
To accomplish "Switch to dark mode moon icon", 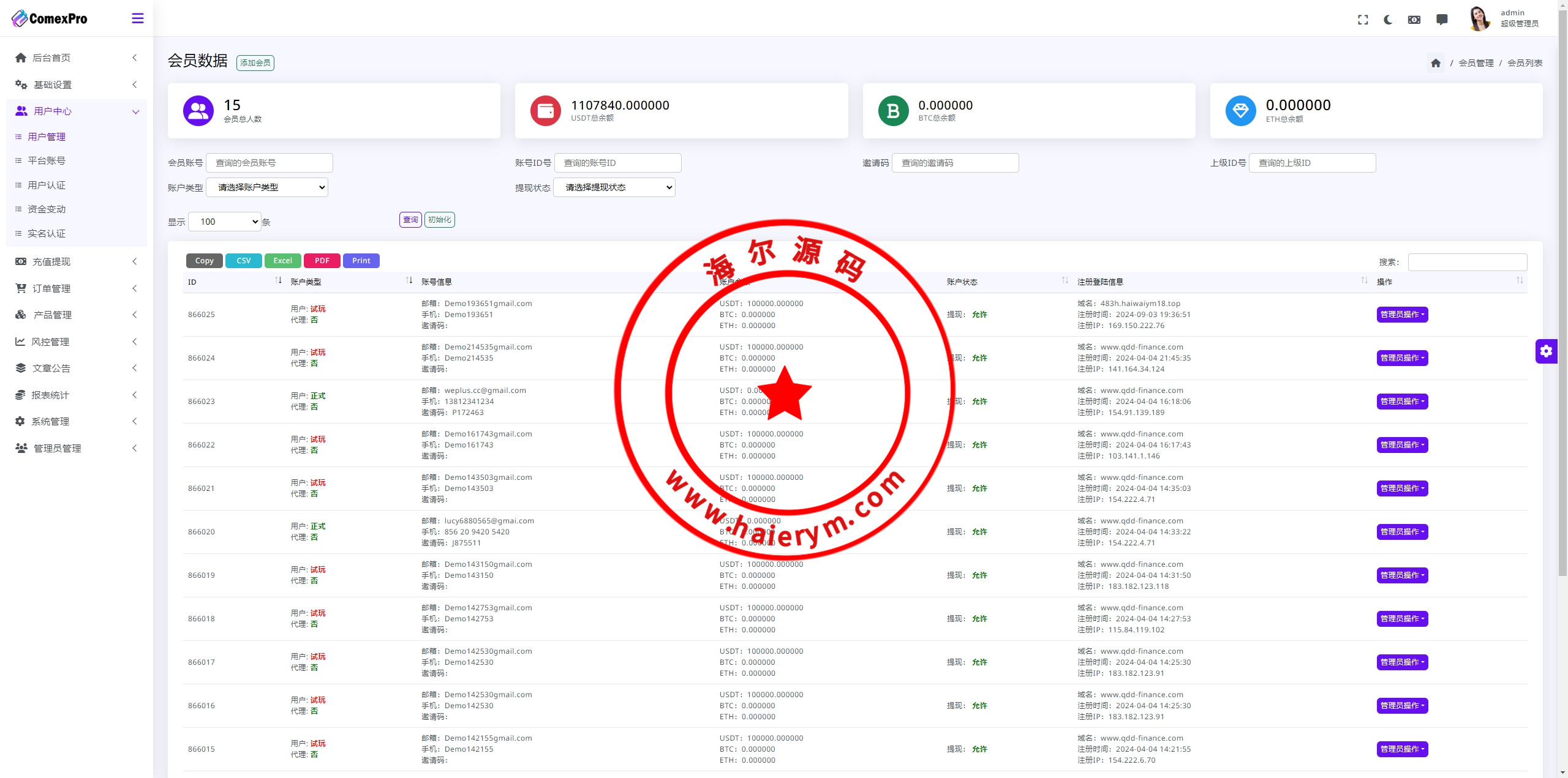I will [1388, 20].
